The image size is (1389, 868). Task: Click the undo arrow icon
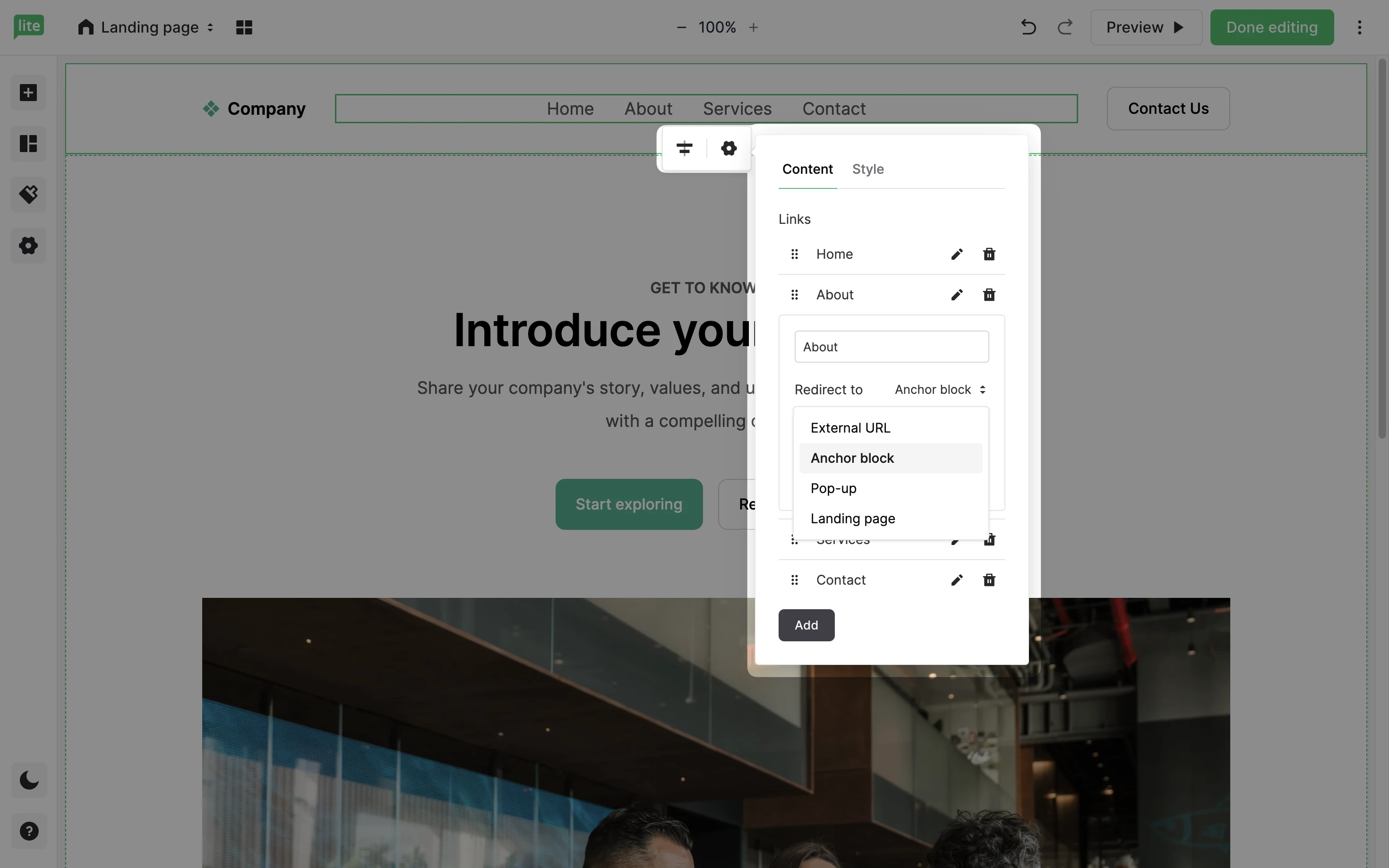(1028, 27)
